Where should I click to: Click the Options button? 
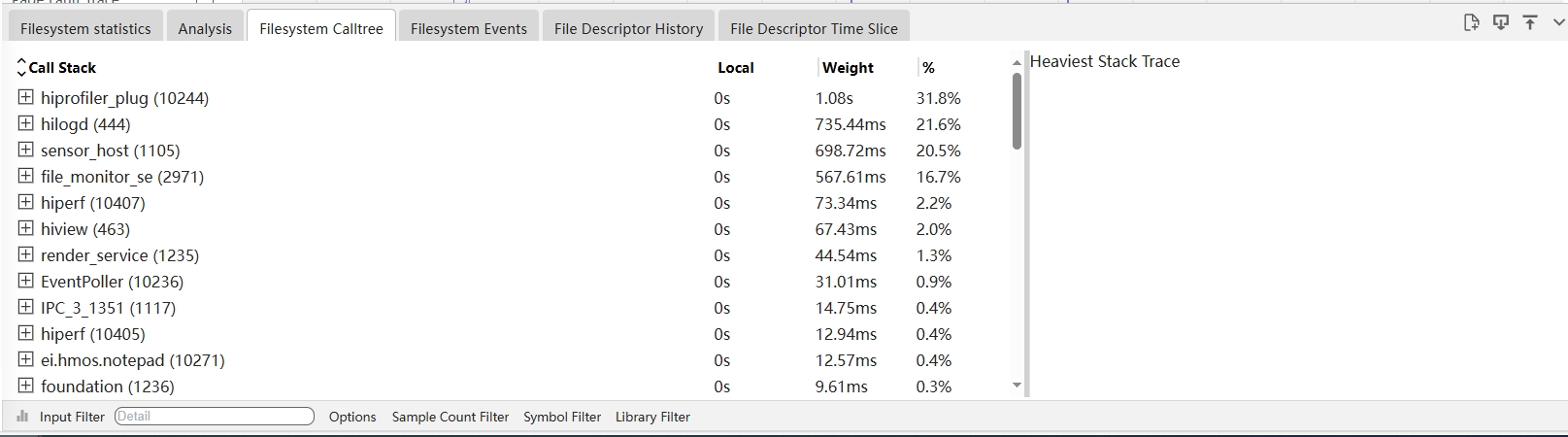[352, 417]
